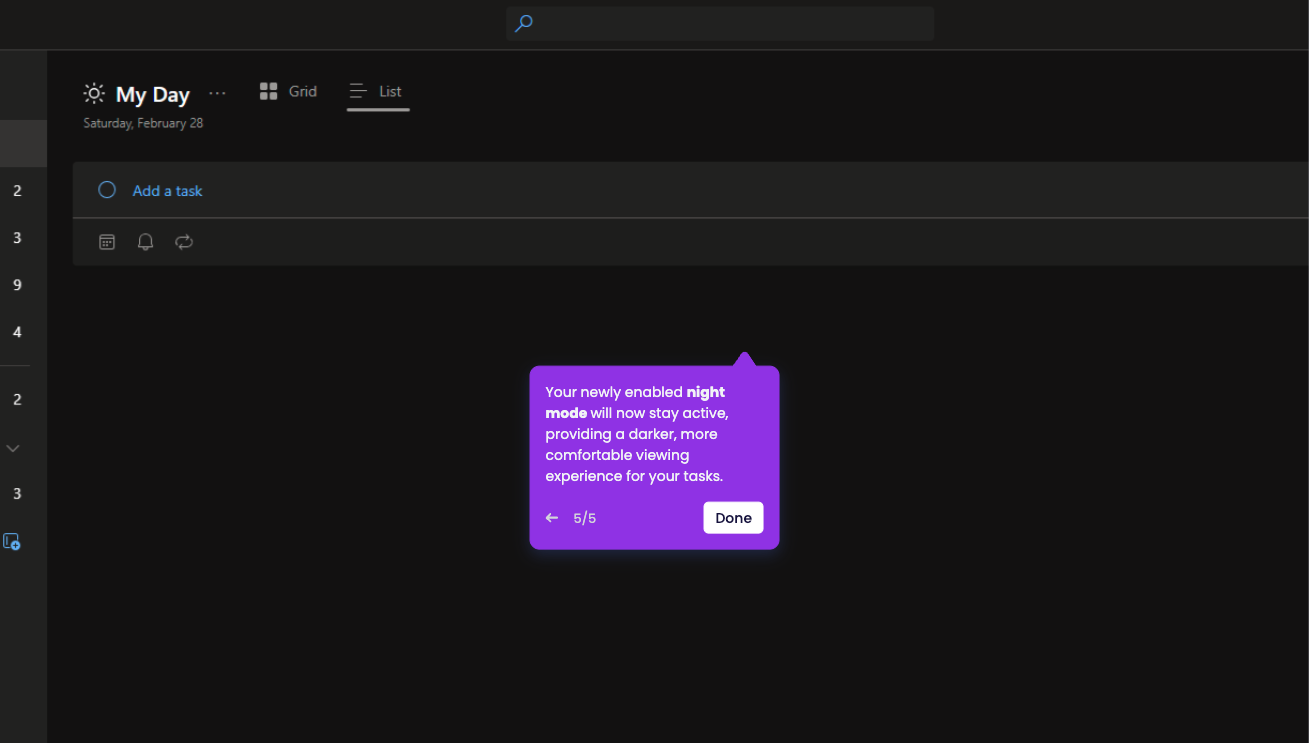Switch to List view
Image resolution: width=1309 pixels, height=743 pixels.
377,91
